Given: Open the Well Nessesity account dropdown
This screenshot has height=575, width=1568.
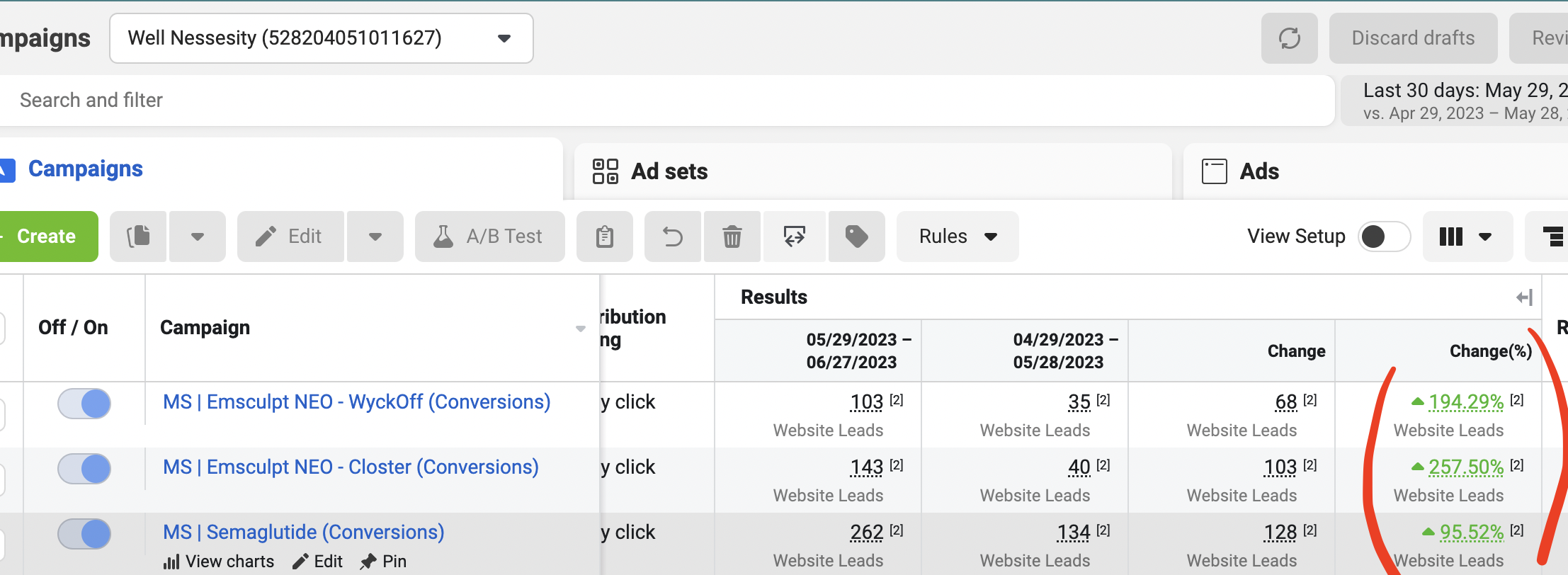Looking at the screenshot, I should [x=322, y=38].
